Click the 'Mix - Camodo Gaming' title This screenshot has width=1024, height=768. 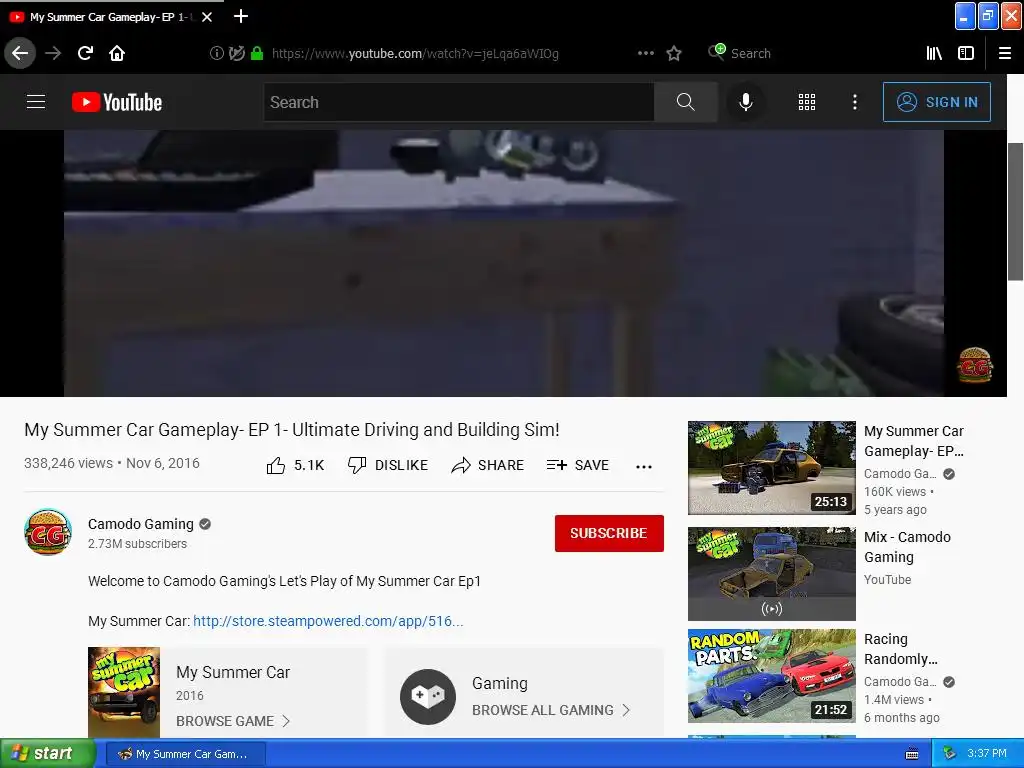tap(908, 547)
